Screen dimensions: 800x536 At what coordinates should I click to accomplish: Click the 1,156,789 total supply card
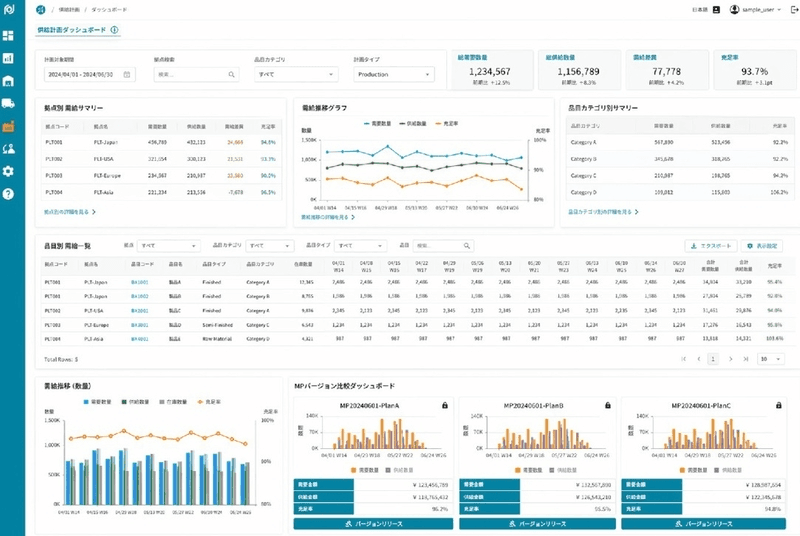(x=579, y=70)
